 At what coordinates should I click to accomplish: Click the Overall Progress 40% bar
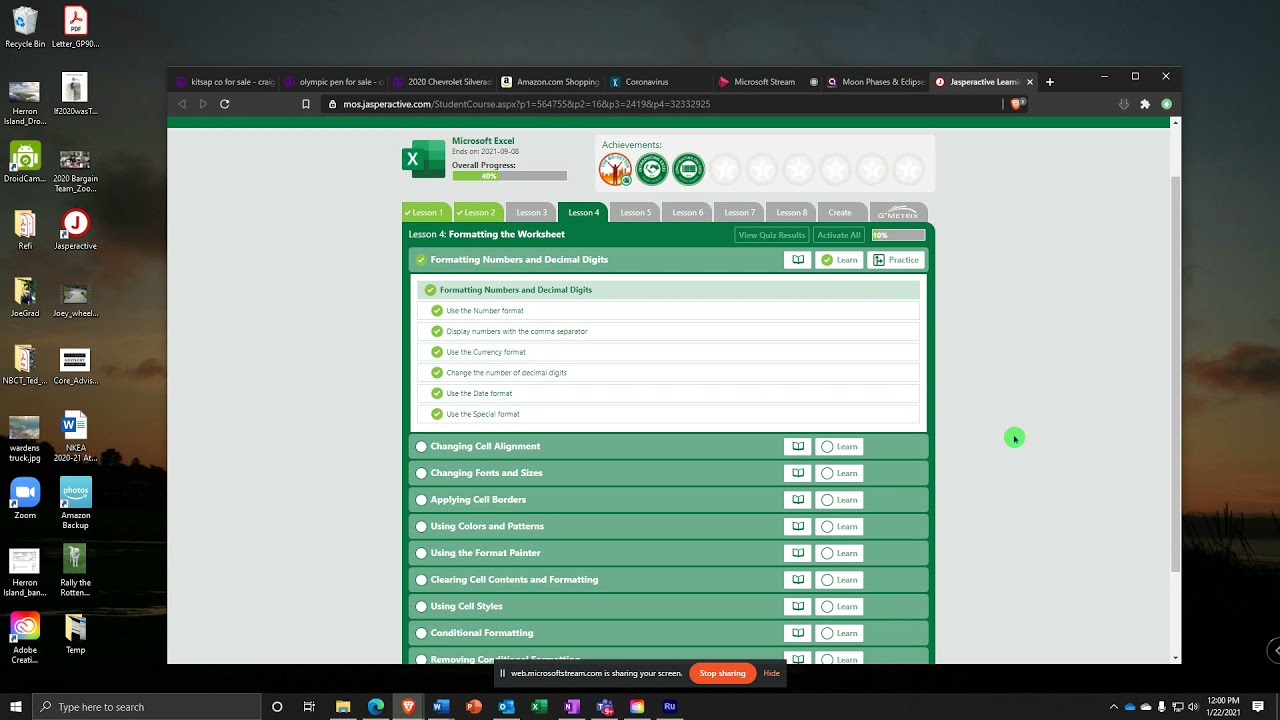click(509, 176)
